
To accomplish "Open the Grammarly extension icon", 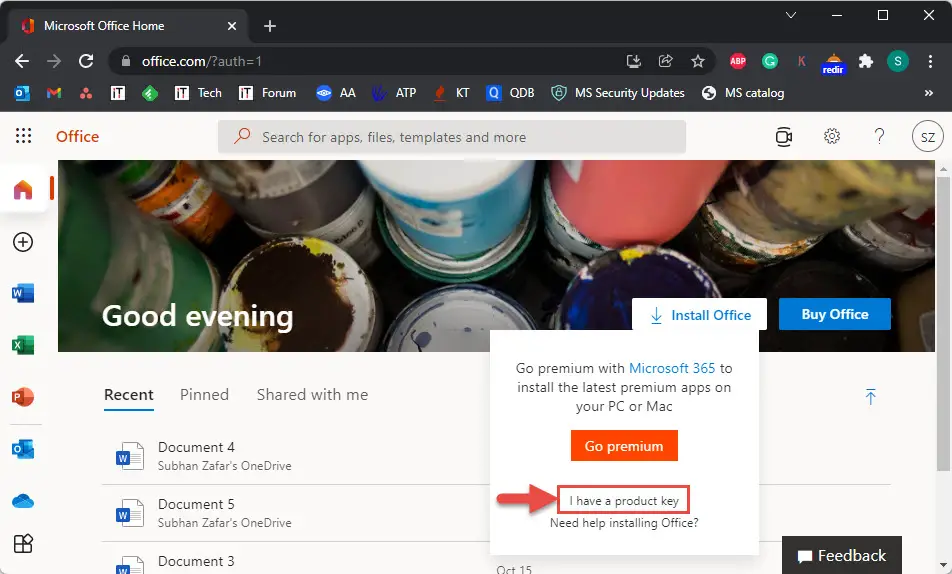I will 770,61.
